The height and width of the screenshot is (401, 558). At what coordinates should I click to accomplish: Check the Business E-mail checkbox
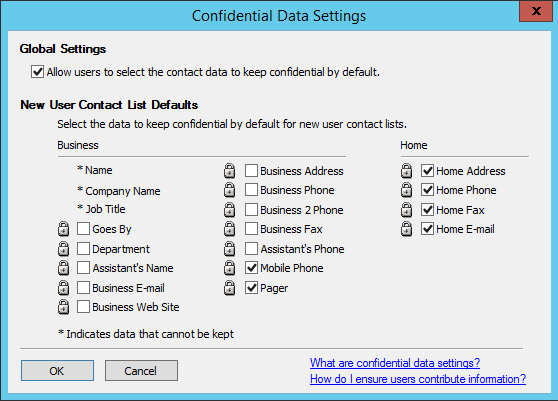point(83,287)
